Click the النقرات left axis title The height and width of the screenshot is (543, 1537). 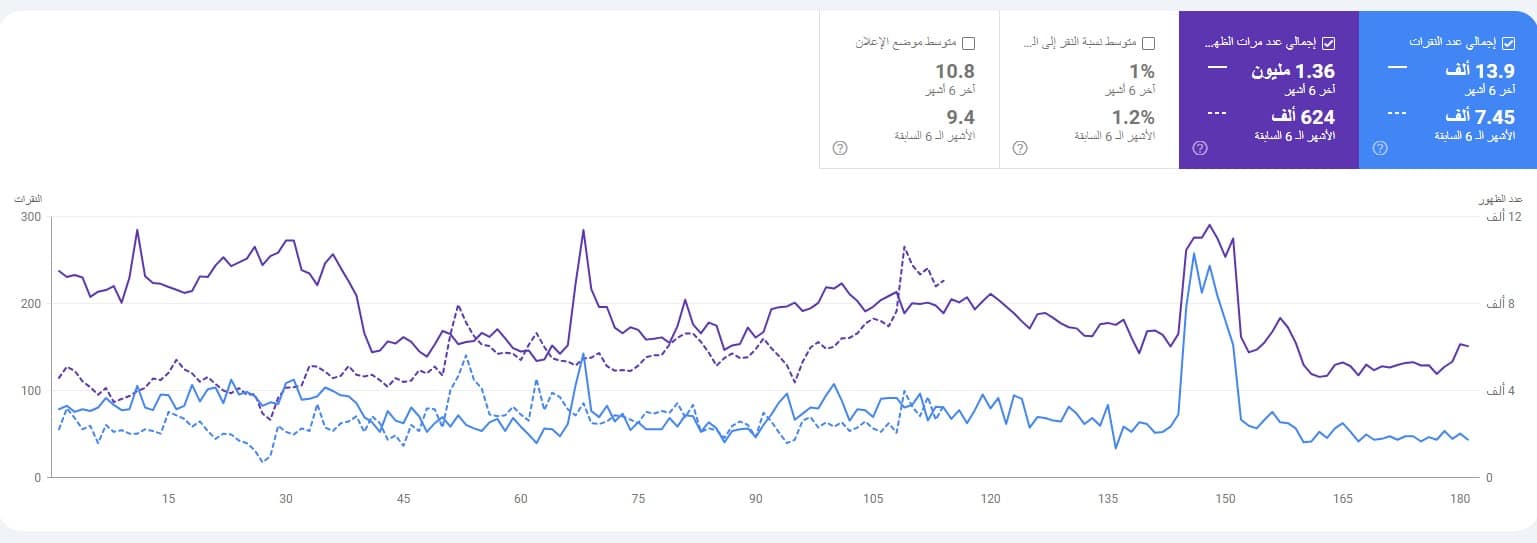pos(29,200)
